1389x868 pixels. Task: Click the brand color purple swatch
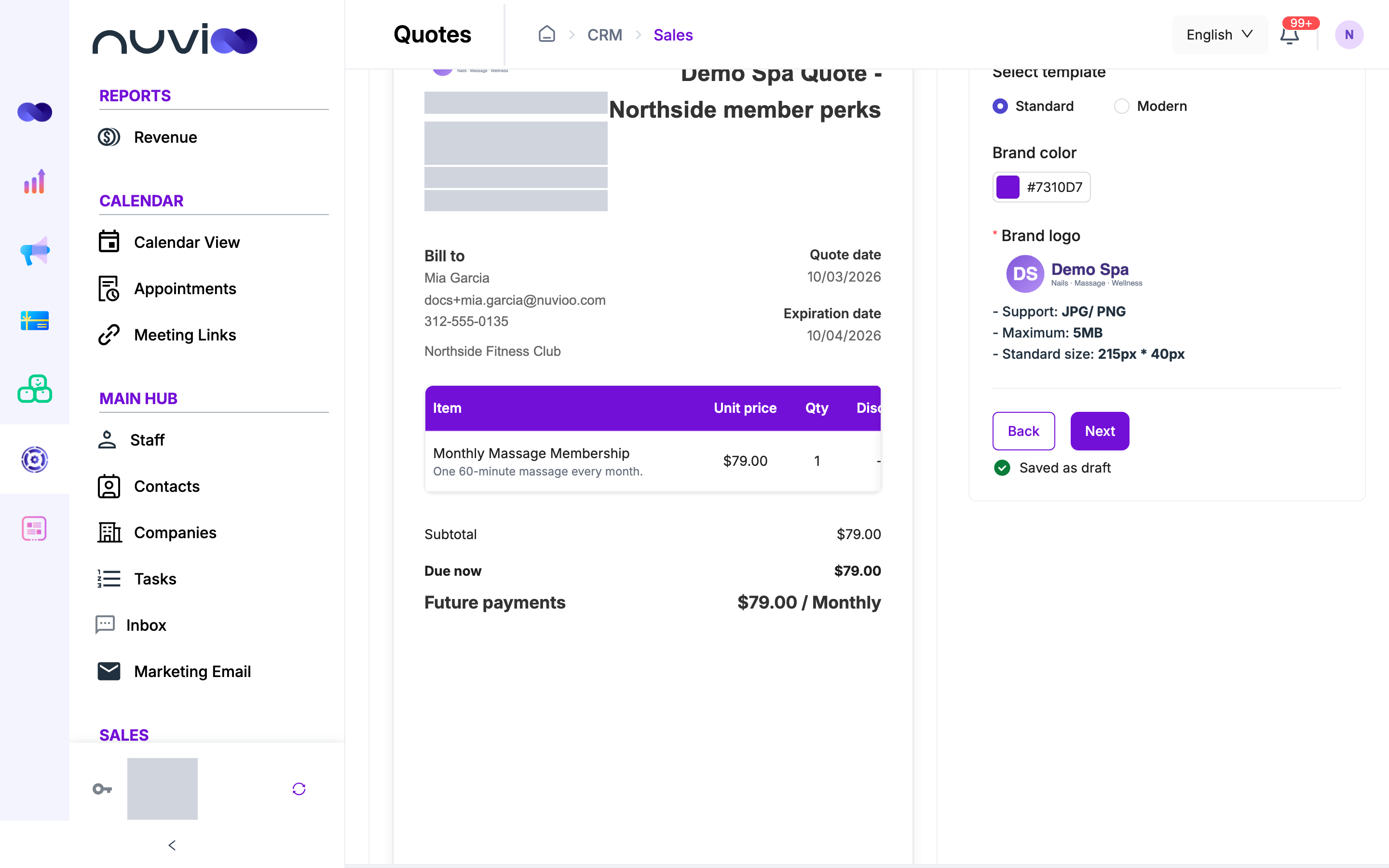[x=1008, y=187]
